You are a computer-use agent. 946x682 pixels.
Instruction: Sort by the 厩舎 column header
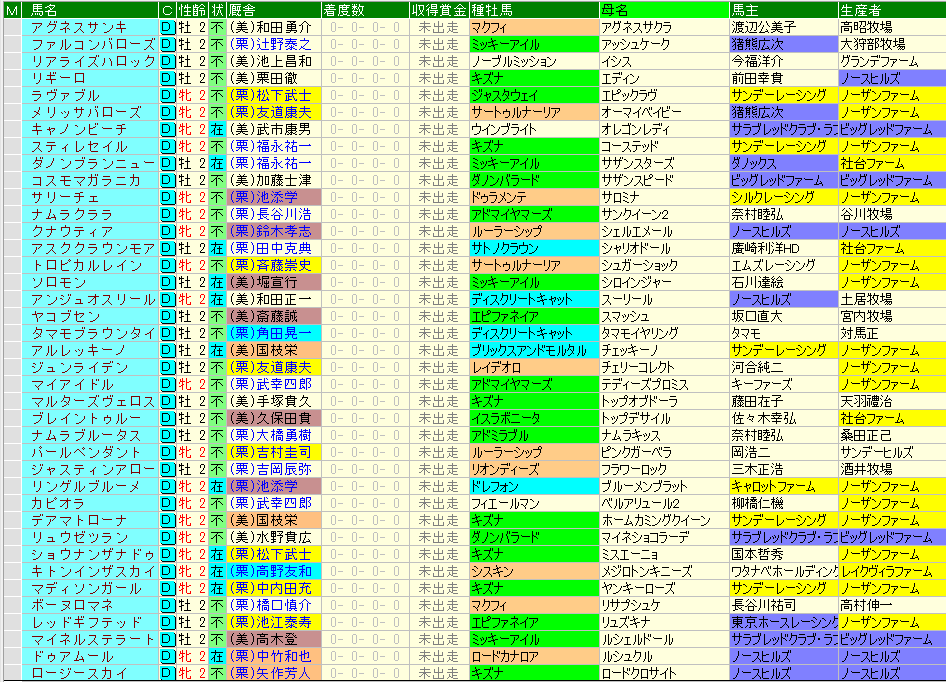click(x=273, y=10)
